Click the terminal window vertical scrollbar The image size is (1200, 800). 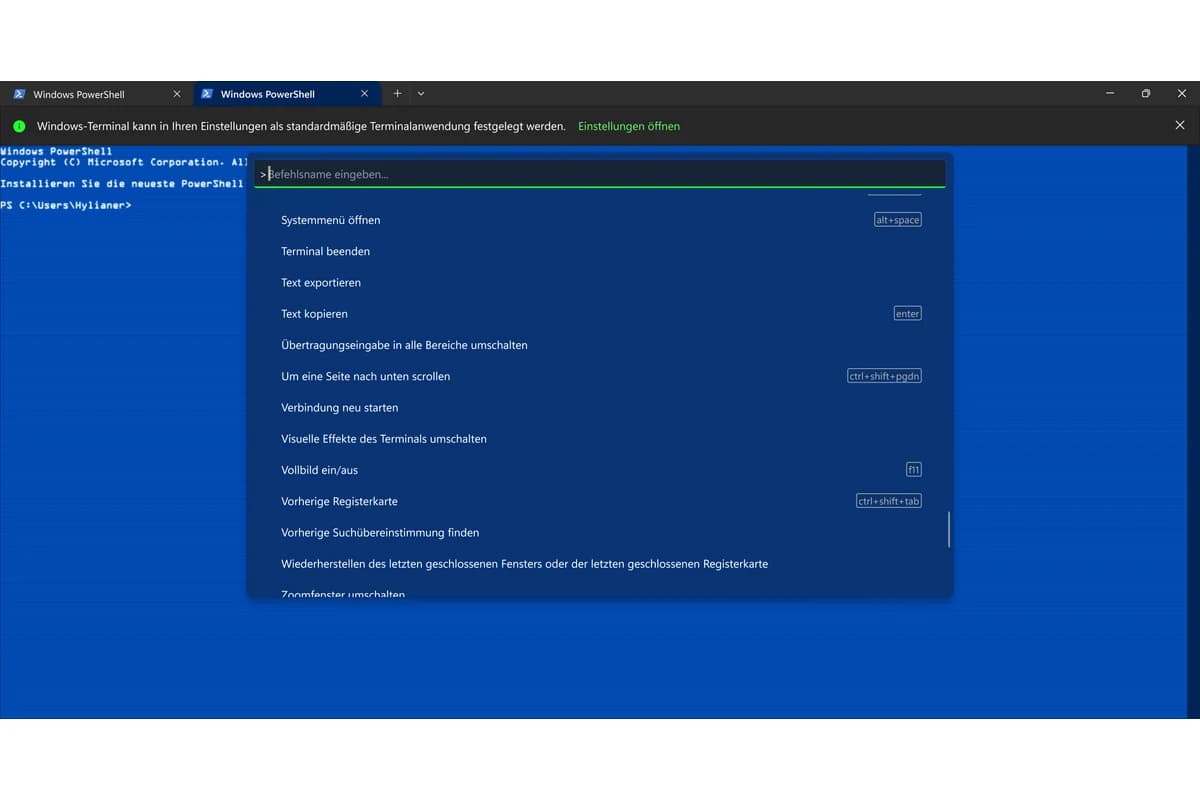[1194, 432]
